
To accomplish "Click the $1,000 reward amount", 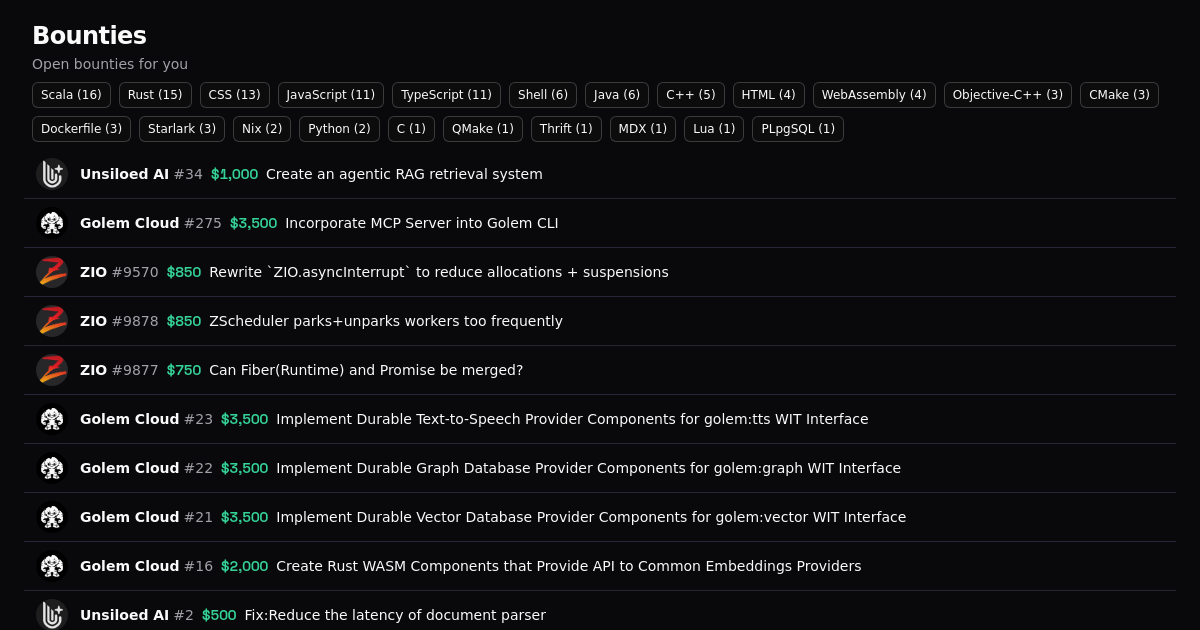I will point(234,174).
